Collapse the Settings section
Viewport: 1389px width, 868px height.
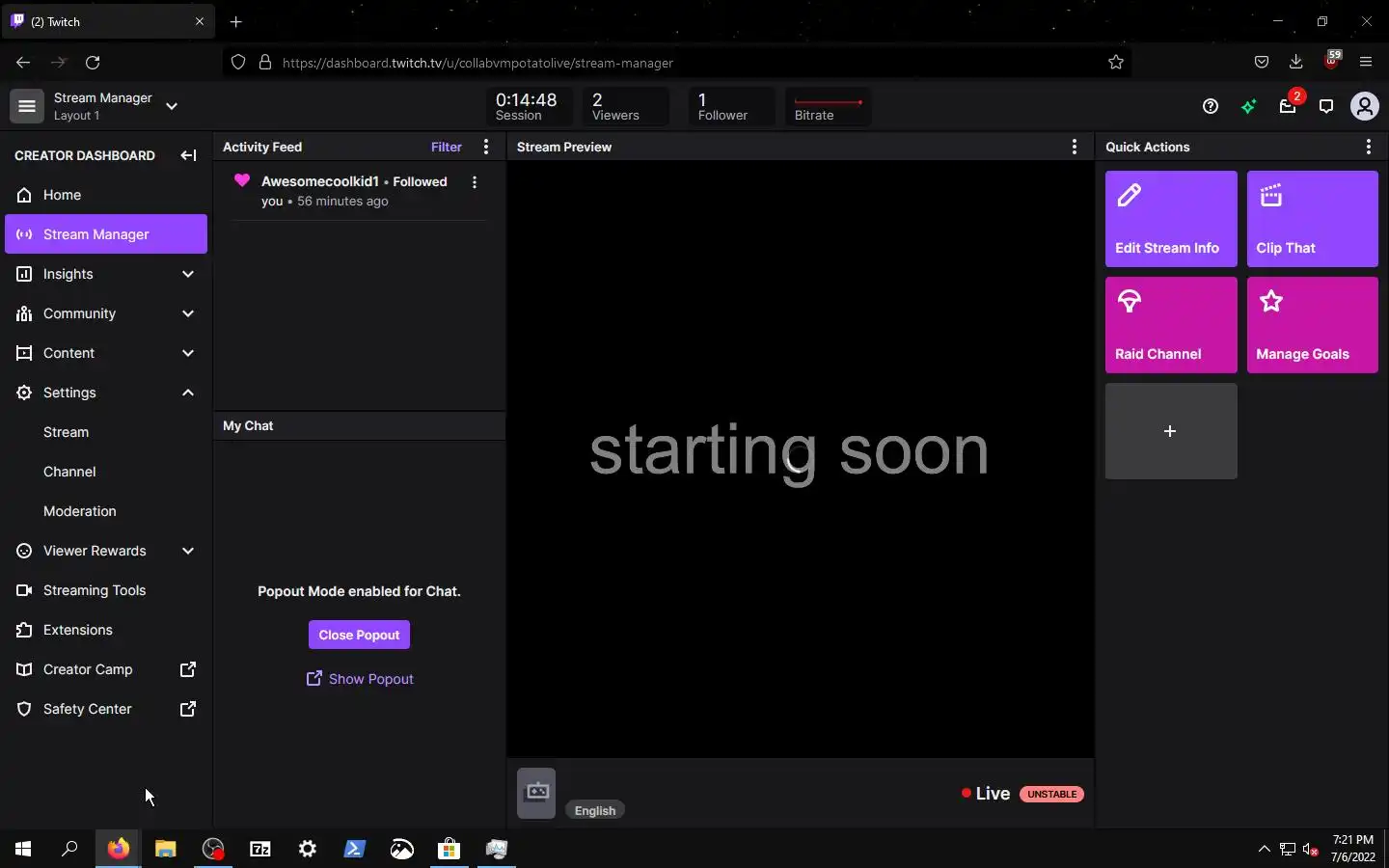pyautogui.click(x=106, y=393)
